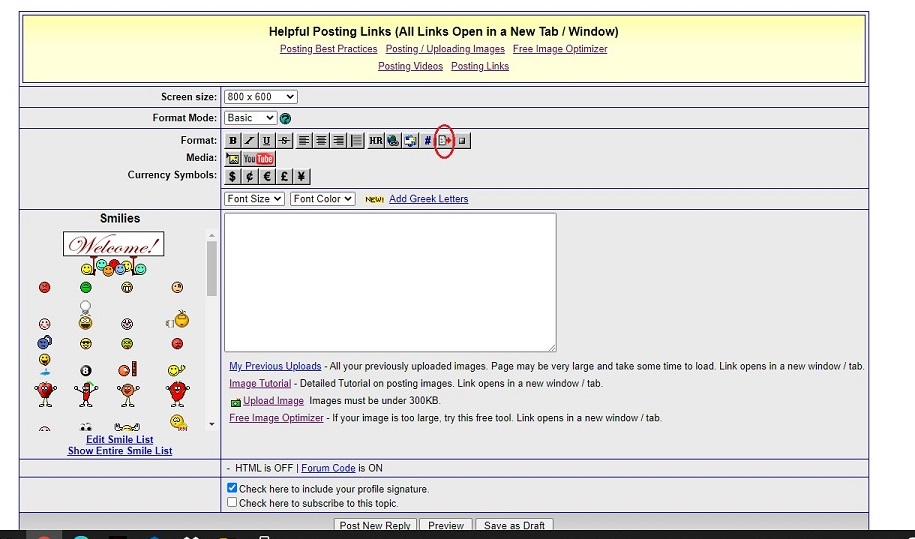Uncheck include profile signature checkbox
Viewport: 915px width, 539px height.
click(232, 488)
